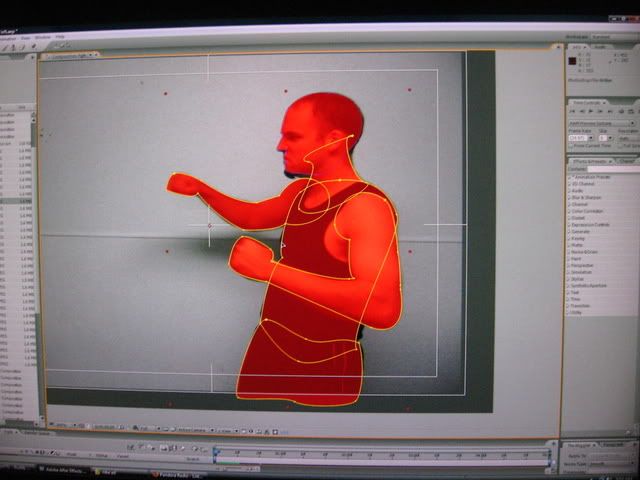640x480 pixels.
Task: Toggle the loop option in Time Controls
Action: [631, 111]
